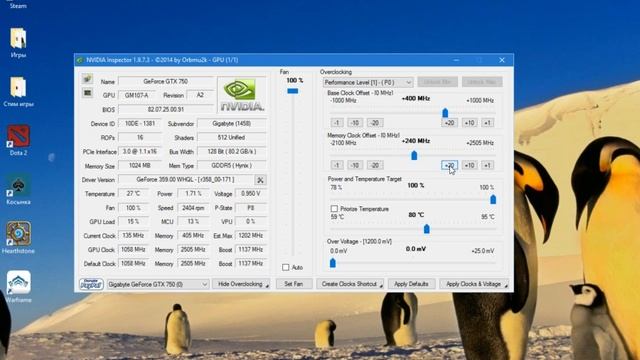Screen dimensions: 640x360
Task: Click the greyed Unlock Min button
Action: coord(437,82)
